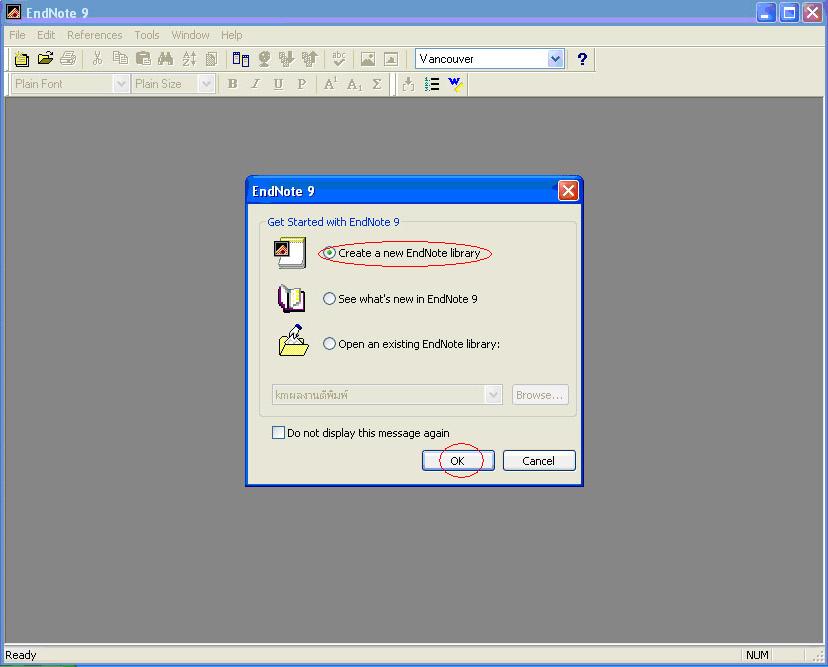Viewport: 828px width, 667px height.
Task: Click the Open Library folder icon
Action: click(x=45, y=59)
